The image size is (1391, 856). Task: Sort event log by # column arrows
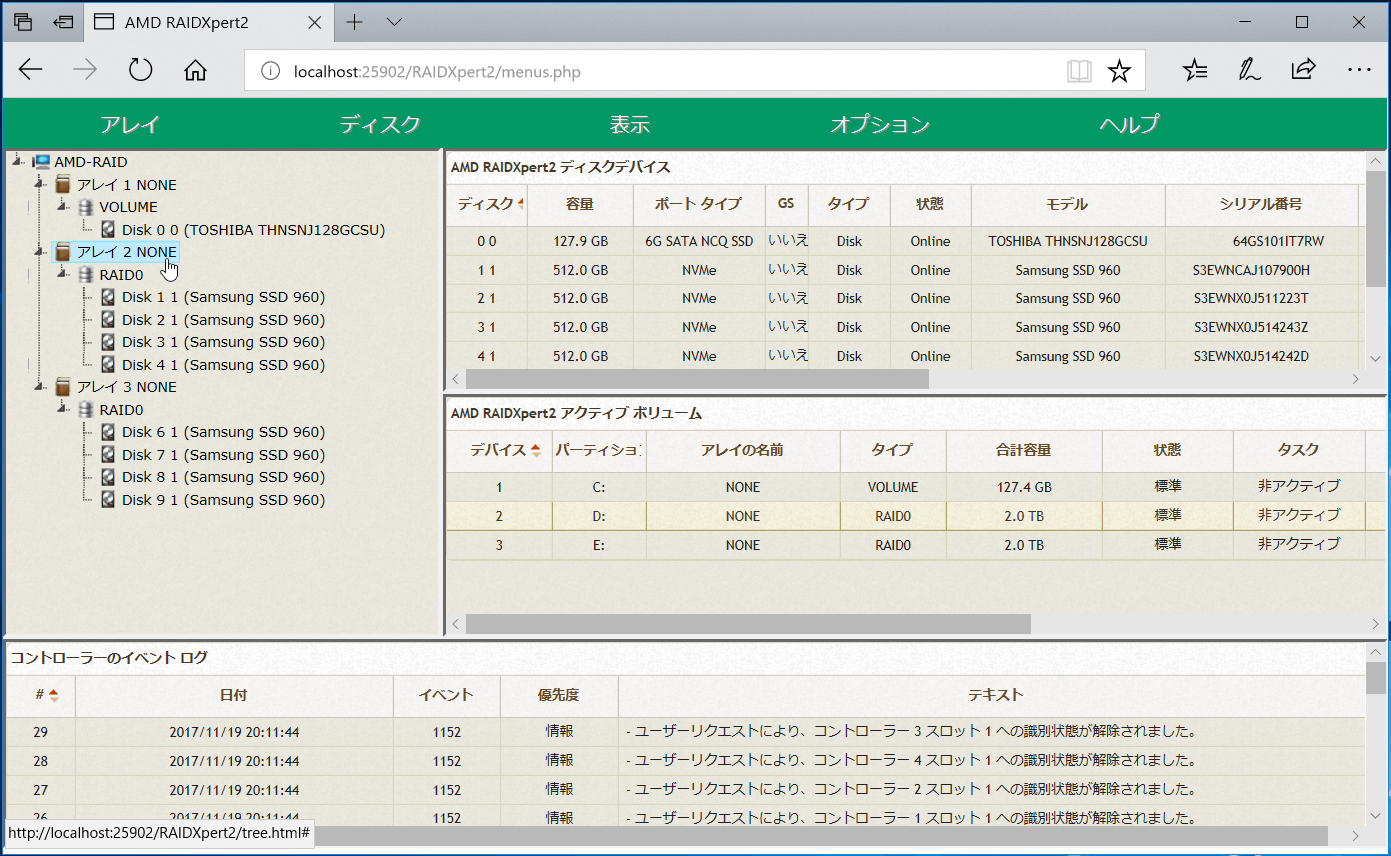pyautogui.click(x=53, y=695)
